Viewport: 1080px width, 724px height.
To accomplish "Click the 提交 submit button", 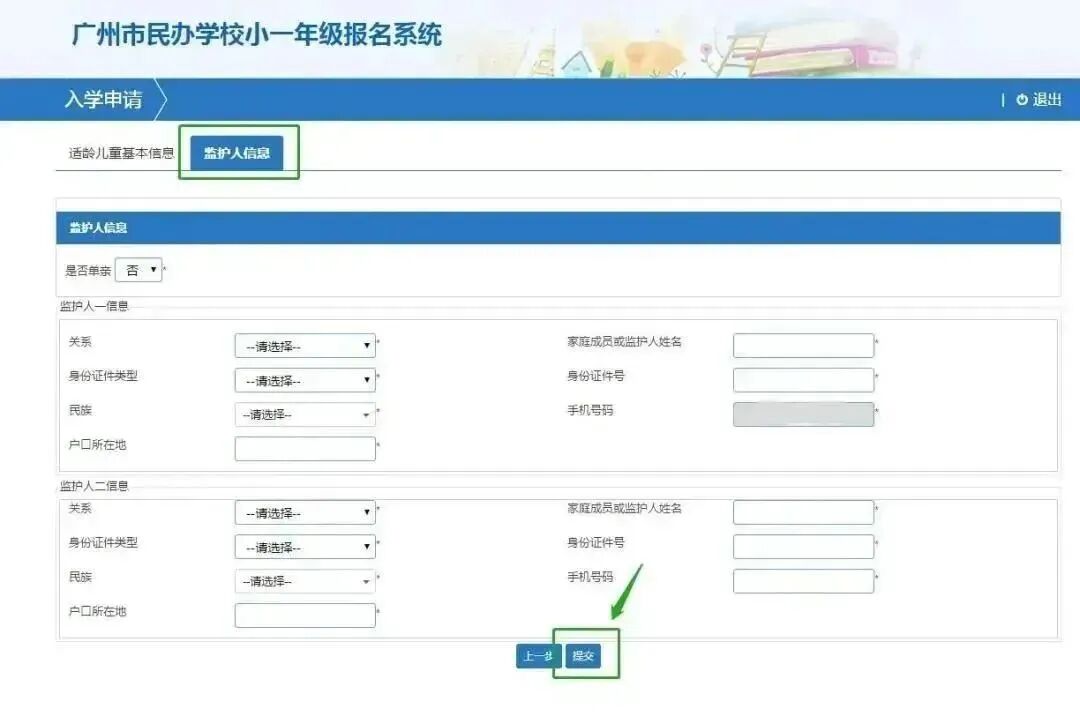I will (584, 657).
